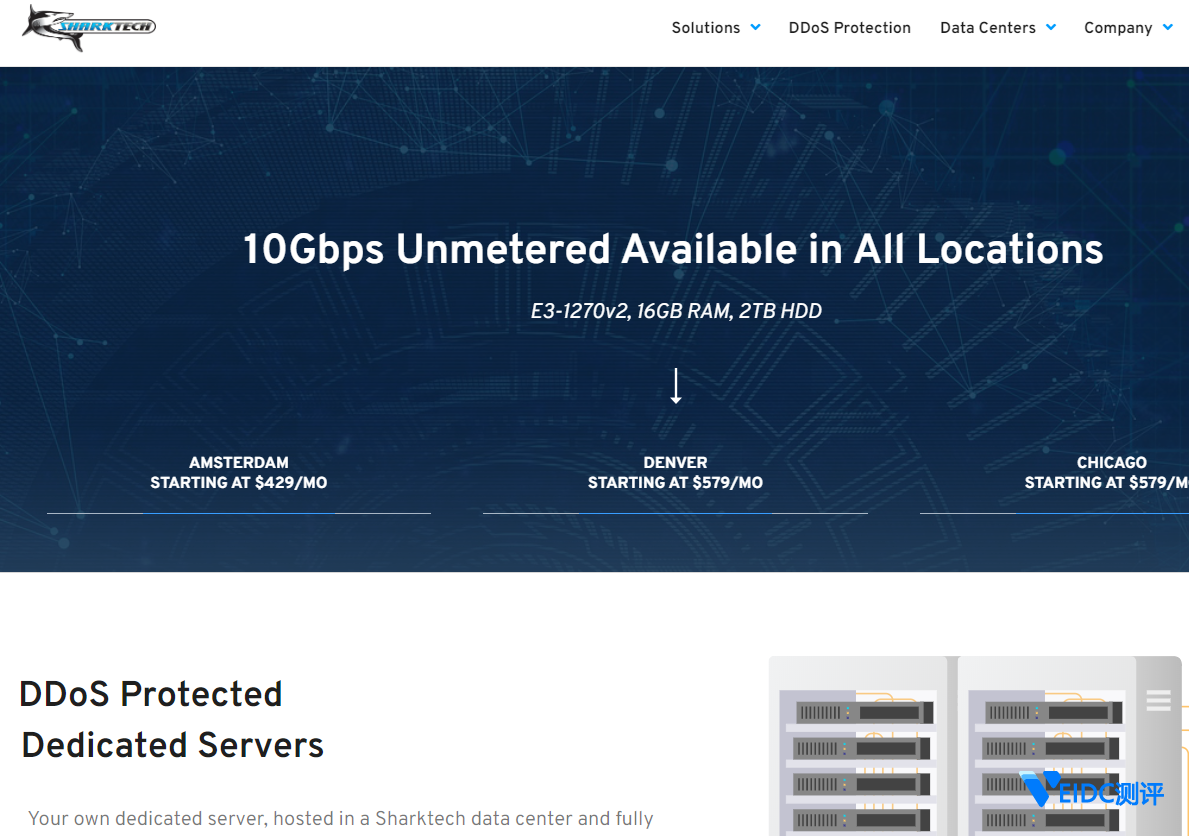Click the white downward arrow icon
This screenshot has width=1189, height=836.
tap(676, 386)
